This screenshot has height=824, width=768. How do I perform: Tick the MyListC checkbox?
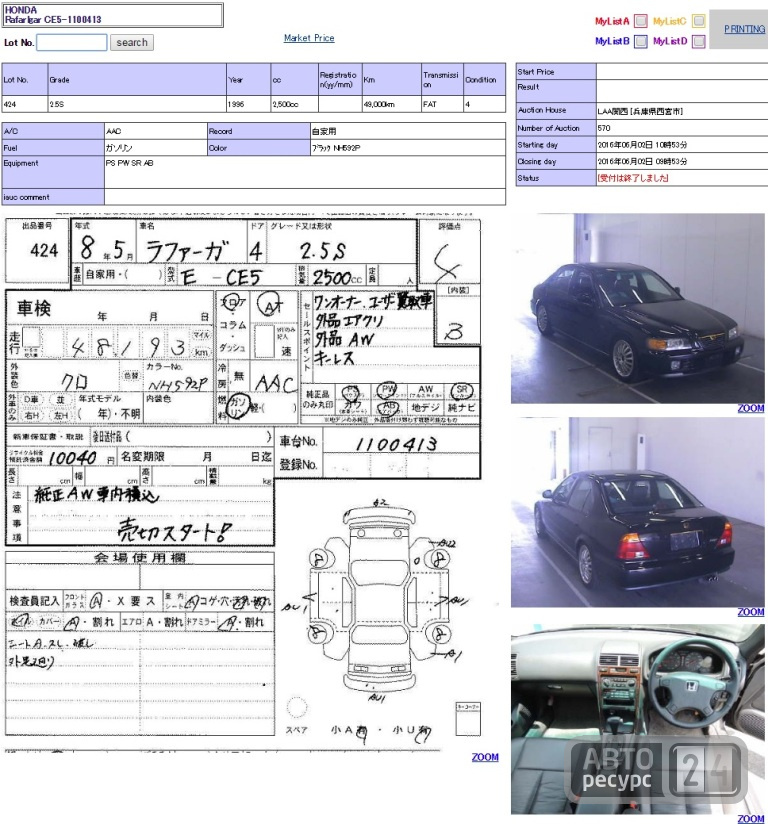(x=699, y=21)
